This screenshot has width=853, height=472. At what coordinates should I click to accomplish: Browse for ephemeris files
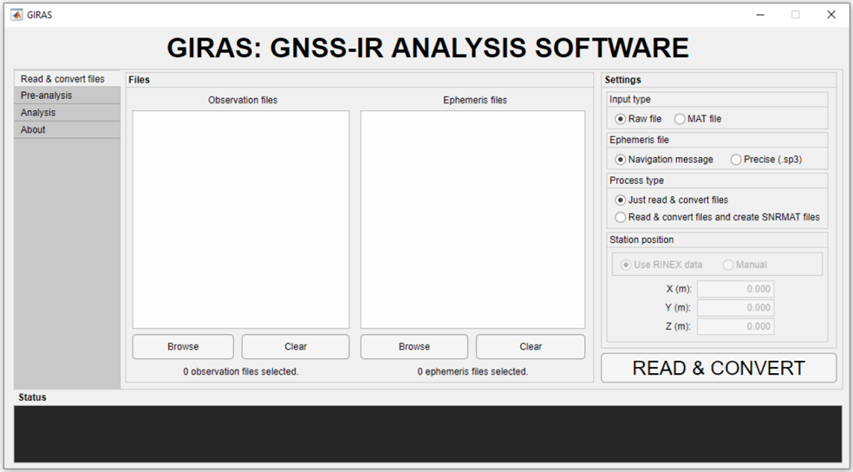tap(414, 347)
